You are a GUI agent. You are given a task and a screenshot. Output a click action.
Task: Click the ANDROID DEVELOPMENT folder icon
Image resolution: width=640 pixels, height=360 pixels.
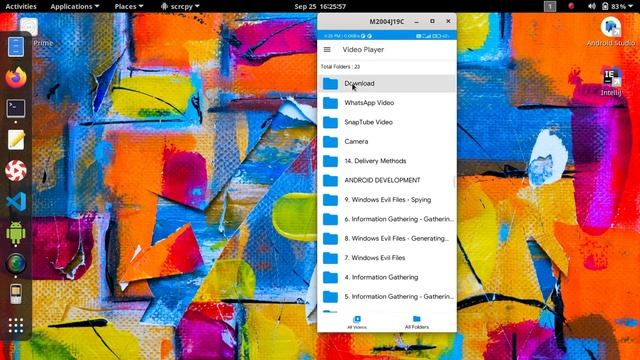pos(330,180)
